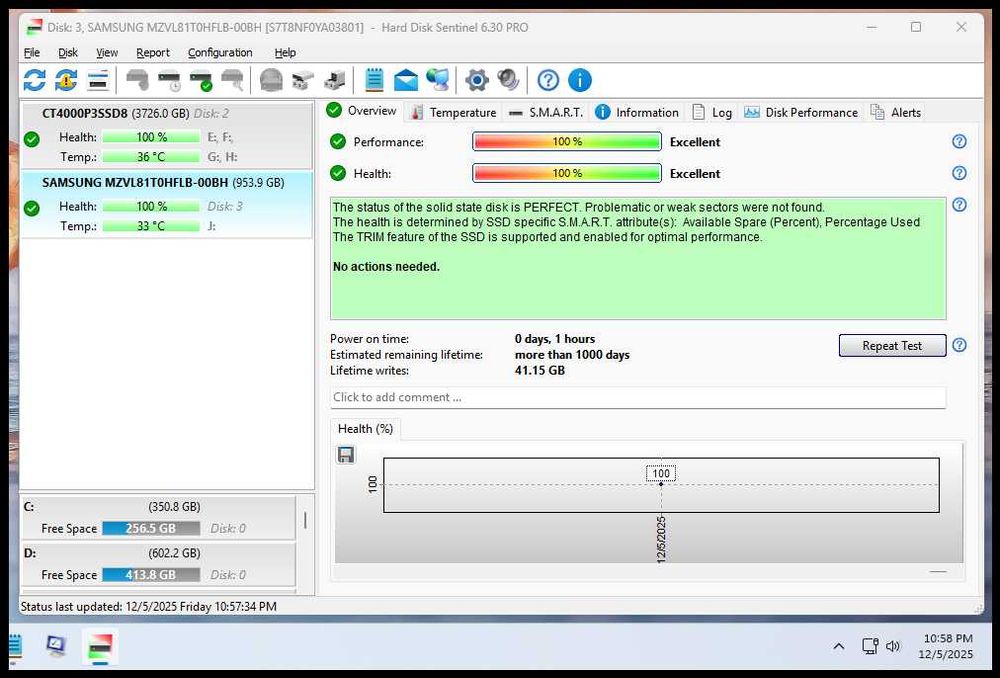Click the blue envelope e-mail icon
Image resolution: width=1000 pixels, height=678 pixels.
406,81
